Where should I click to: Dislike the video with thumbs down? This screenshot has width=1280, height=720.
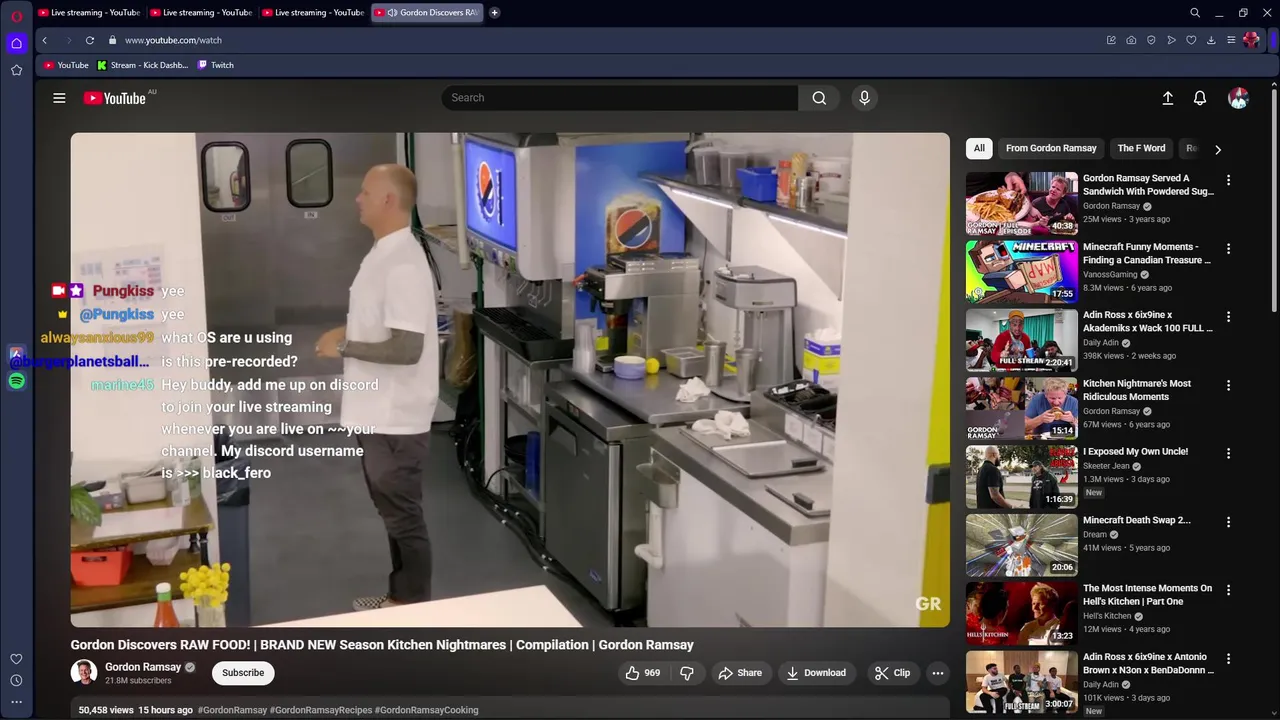[x=687, y=673]
